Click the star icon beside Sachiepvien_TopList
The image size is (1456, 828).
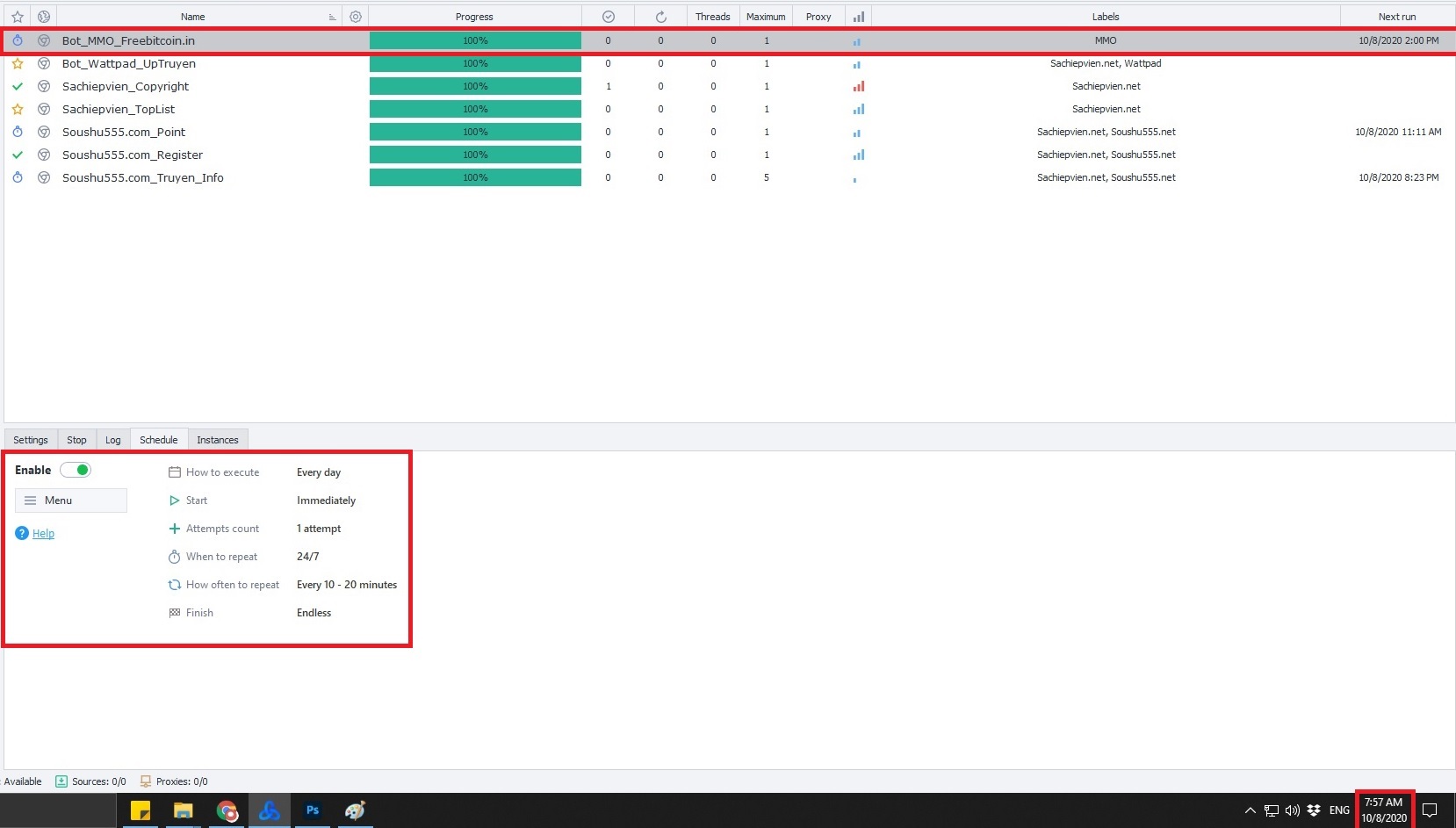pos(18,109)
